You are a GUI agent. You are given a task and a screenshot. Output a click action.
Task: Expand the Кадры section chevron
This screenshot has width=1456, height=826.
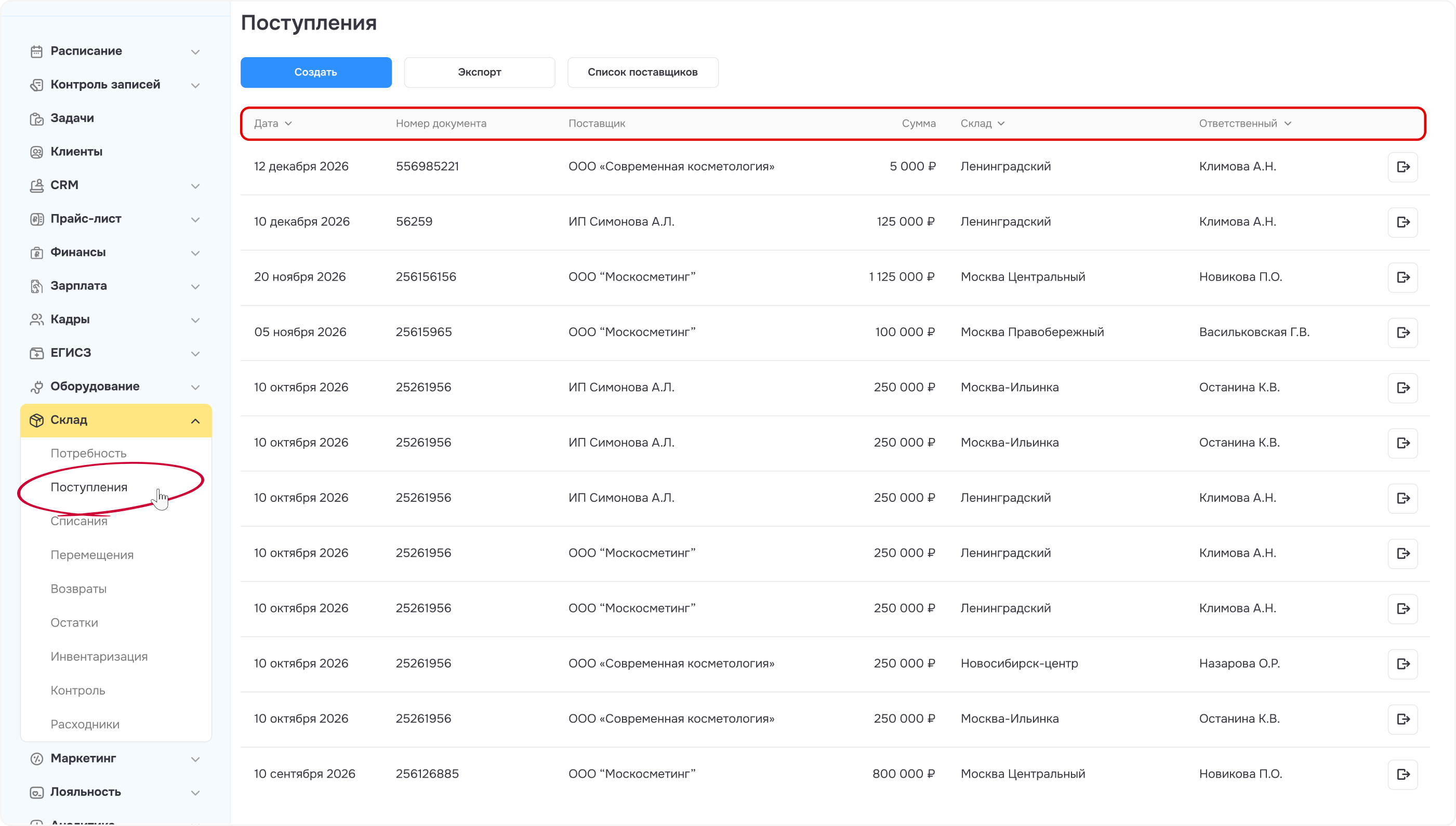tap(195, 320)
